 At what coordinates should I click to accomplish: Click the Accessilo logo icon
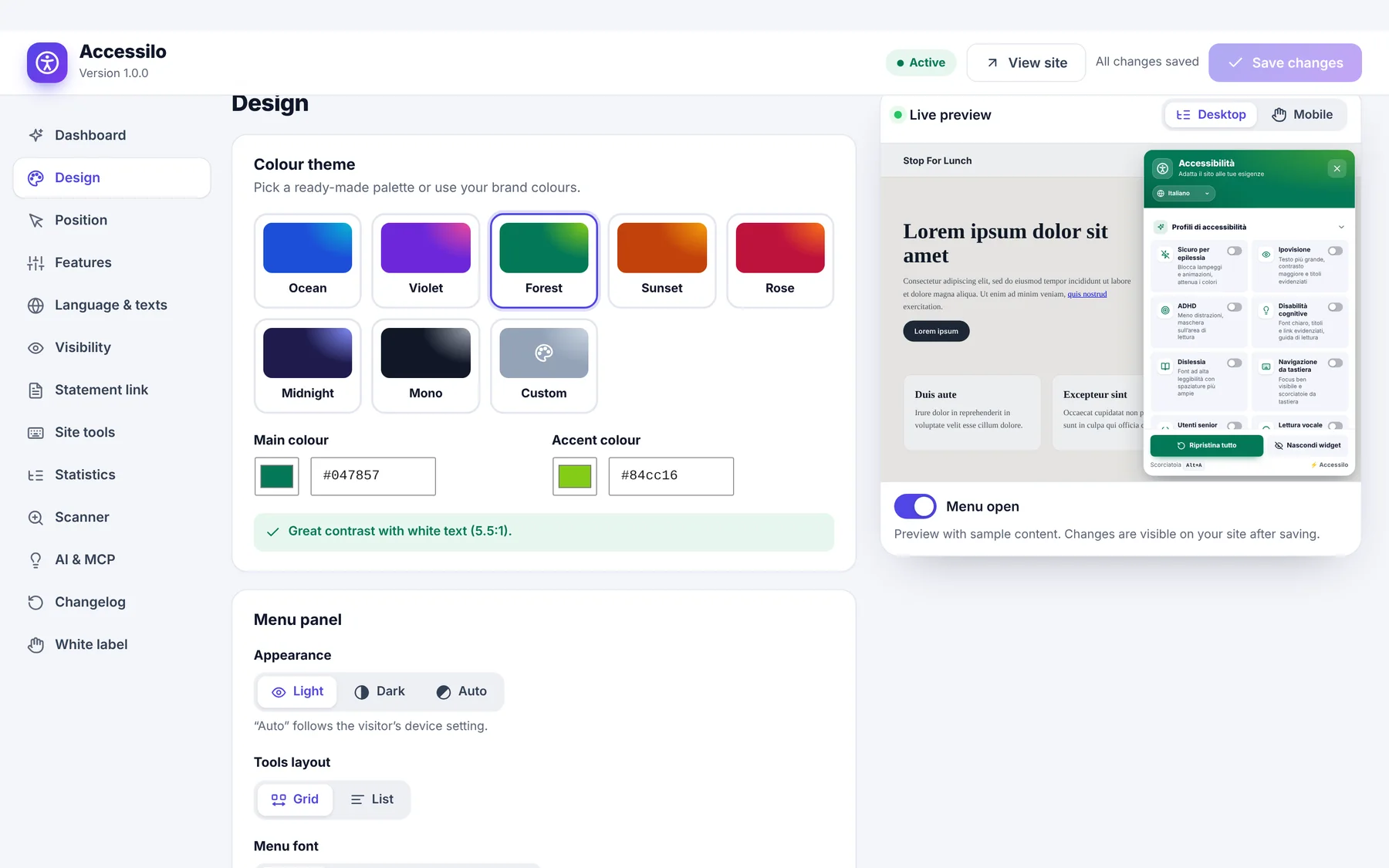click(47, 62)
